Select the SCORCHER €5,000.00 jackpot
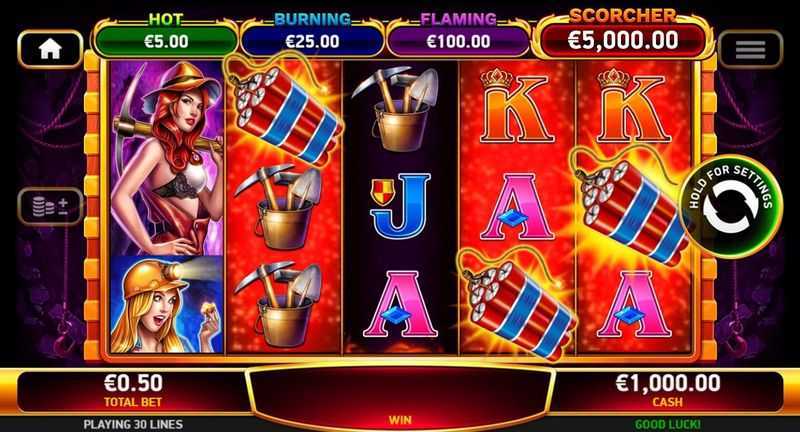This screenshot has width=800, height=432. coord(622,34)
